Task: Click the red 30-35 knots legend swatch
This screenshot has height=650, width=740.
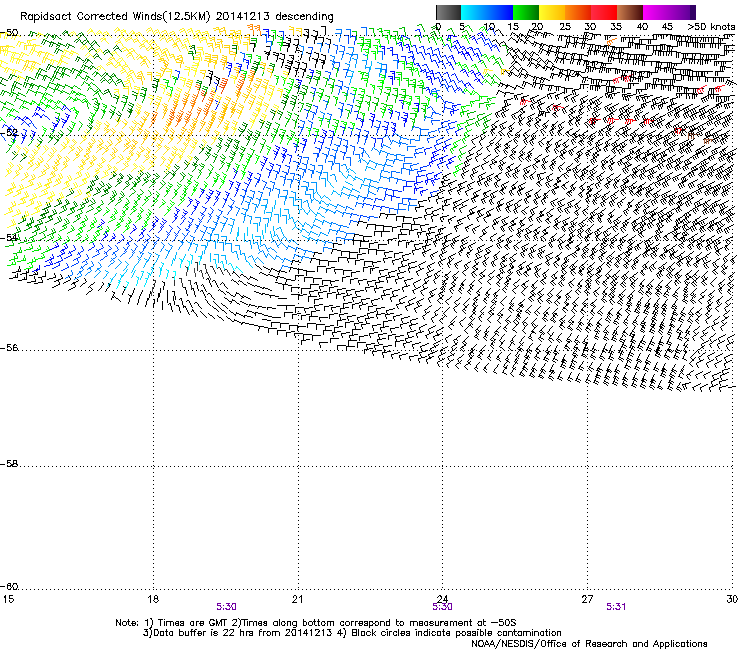Action: pyautogui.click(x=604, y=12)
